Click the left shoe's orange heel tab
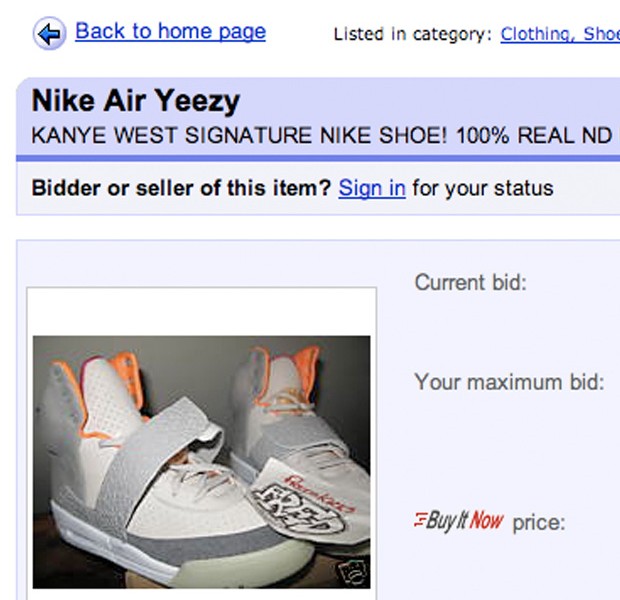Screen dimensions: 620x600 (x=124, y=374)
